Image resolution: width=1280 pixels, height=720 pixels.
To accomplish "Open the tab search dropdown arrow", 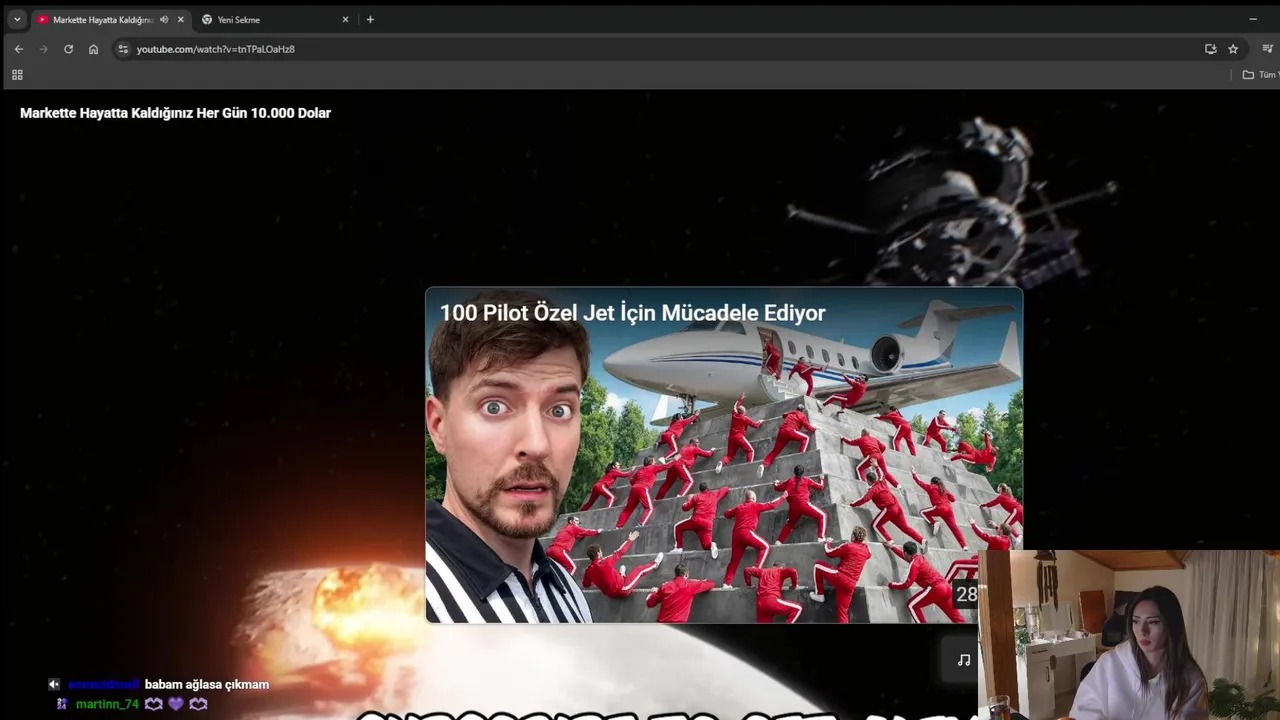I will pyautogui.click(x=17, y=19).
